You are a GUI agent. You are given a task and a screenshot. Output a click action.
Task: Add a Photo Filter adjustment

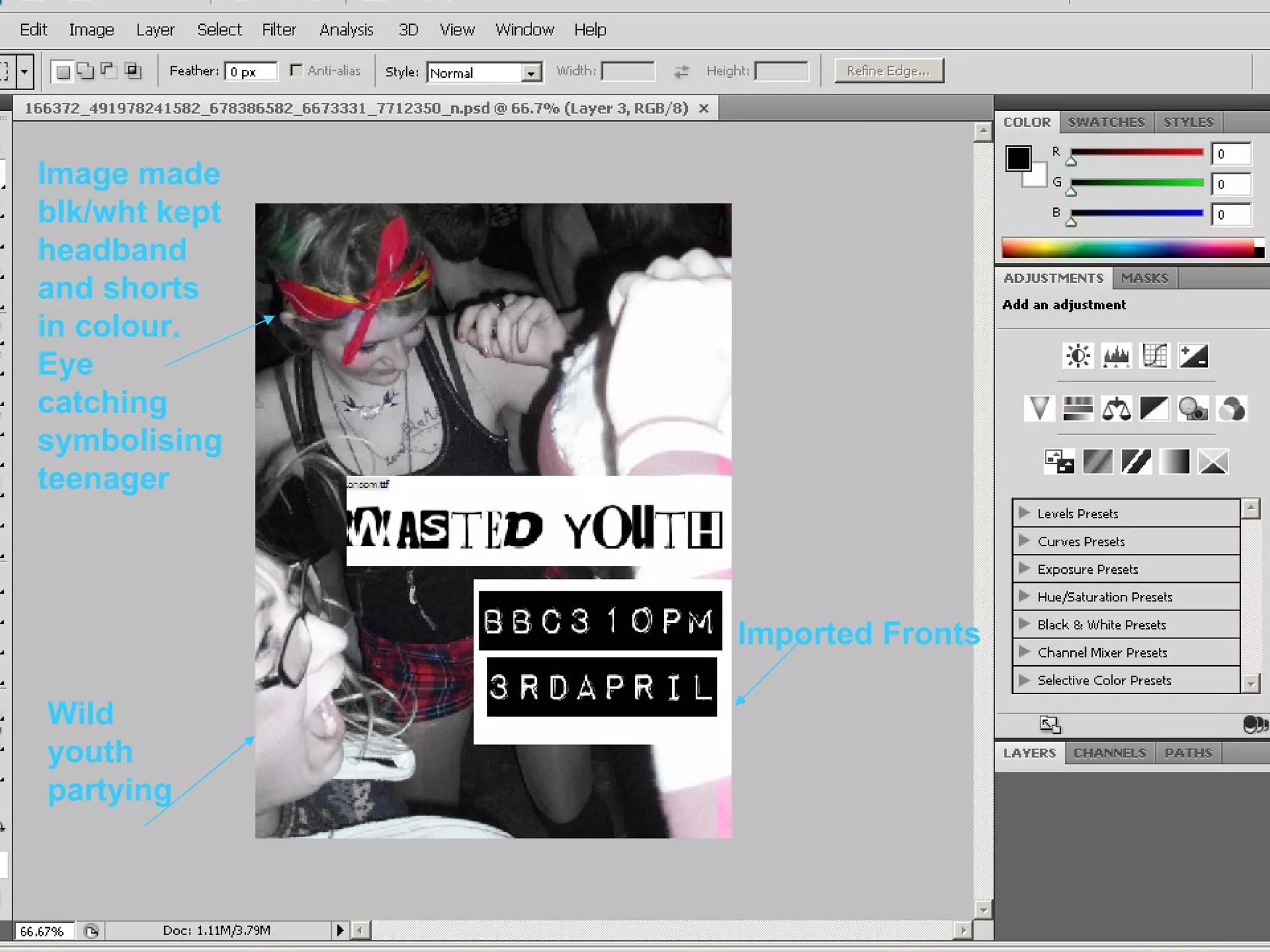coord(1193,409)
